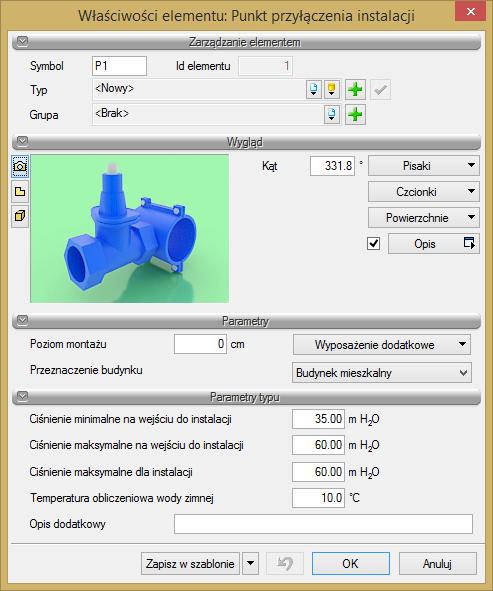
Task: Click the blue valve preview image
Action: coord(129,228)
